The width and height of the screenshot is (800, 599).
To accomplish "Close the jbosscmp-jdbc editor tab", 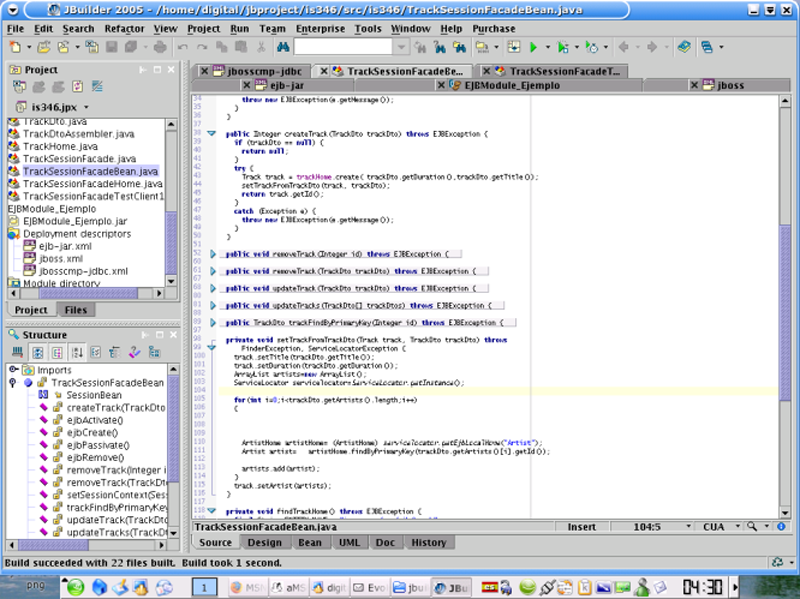I will [x=204, y=71].
